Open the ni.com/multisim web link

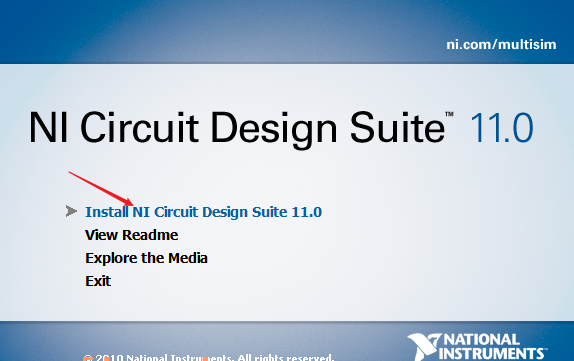[501, 45]
